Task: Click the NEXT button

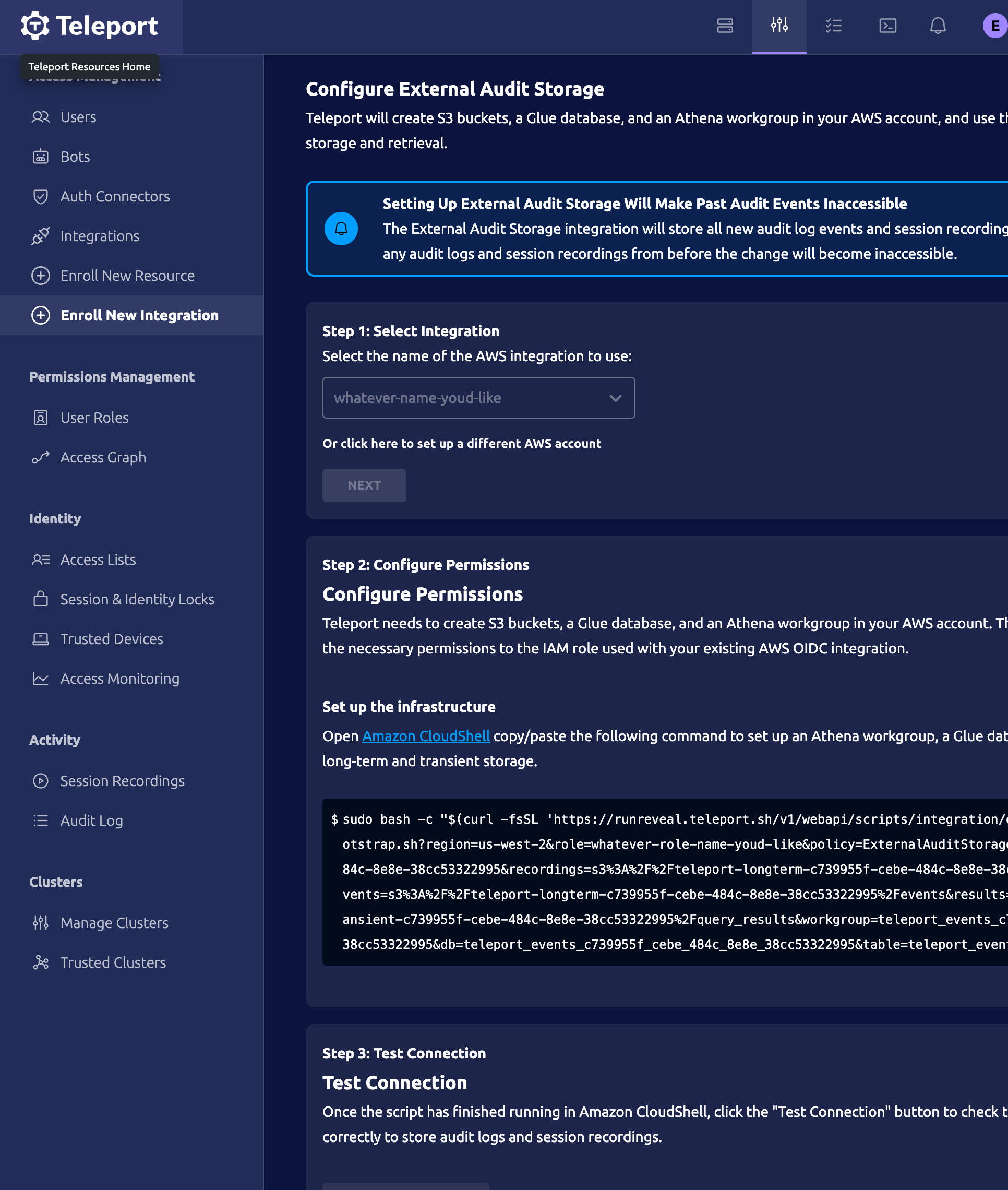Action: coord(364,485)
